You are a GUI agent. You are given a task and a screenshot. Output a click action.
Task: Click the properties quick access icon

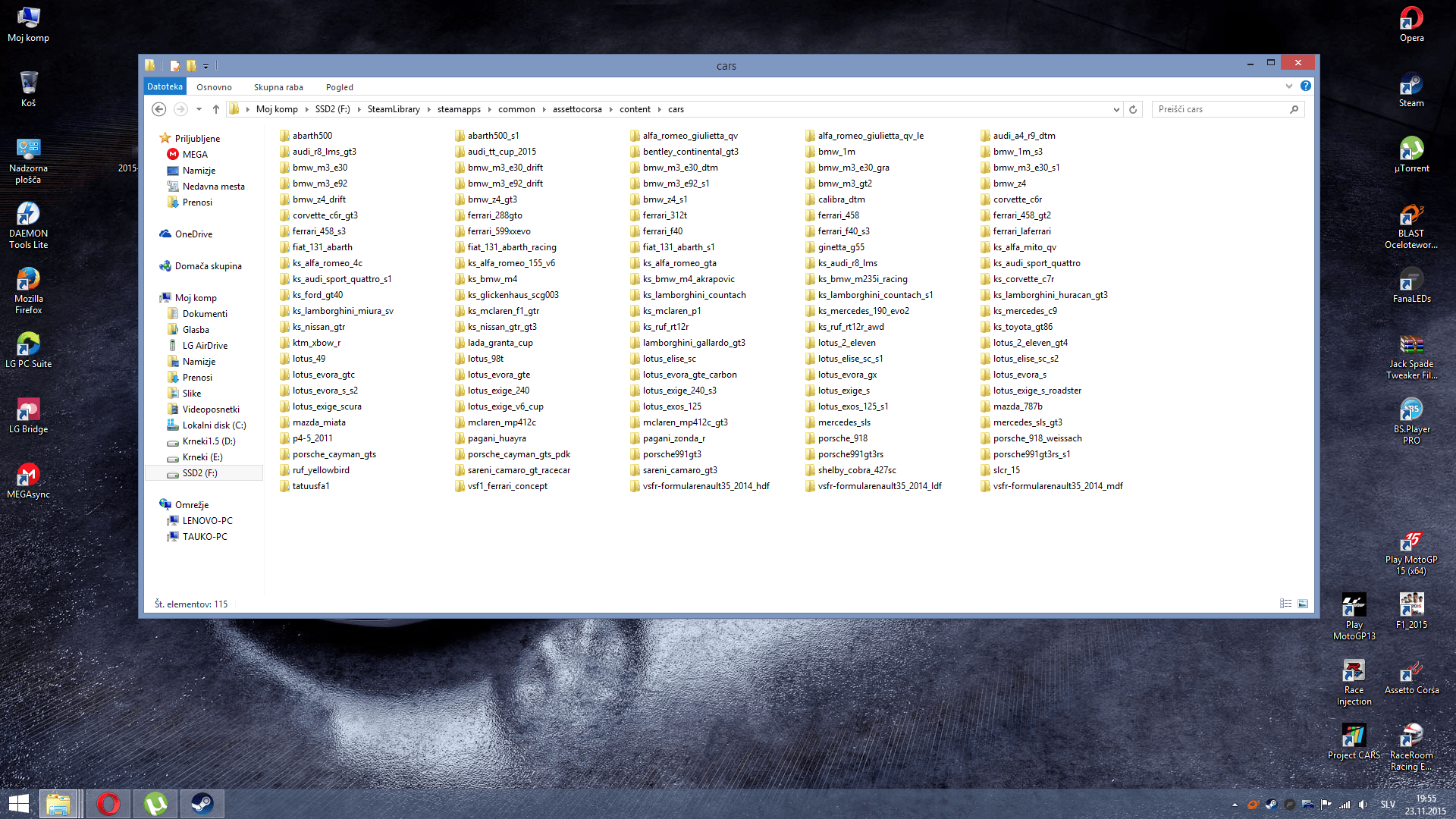(175, 66)
